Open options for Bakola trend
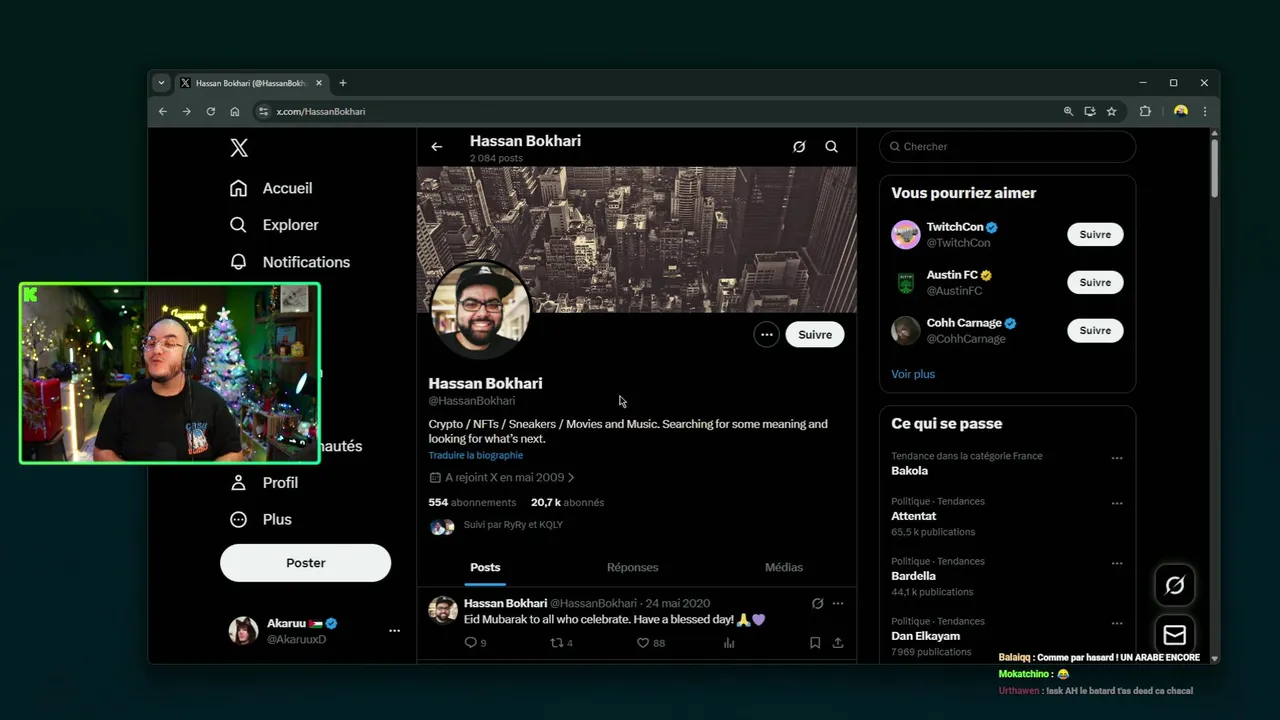The width and height of the screenshot is (1280, 720). [1117, 458]
